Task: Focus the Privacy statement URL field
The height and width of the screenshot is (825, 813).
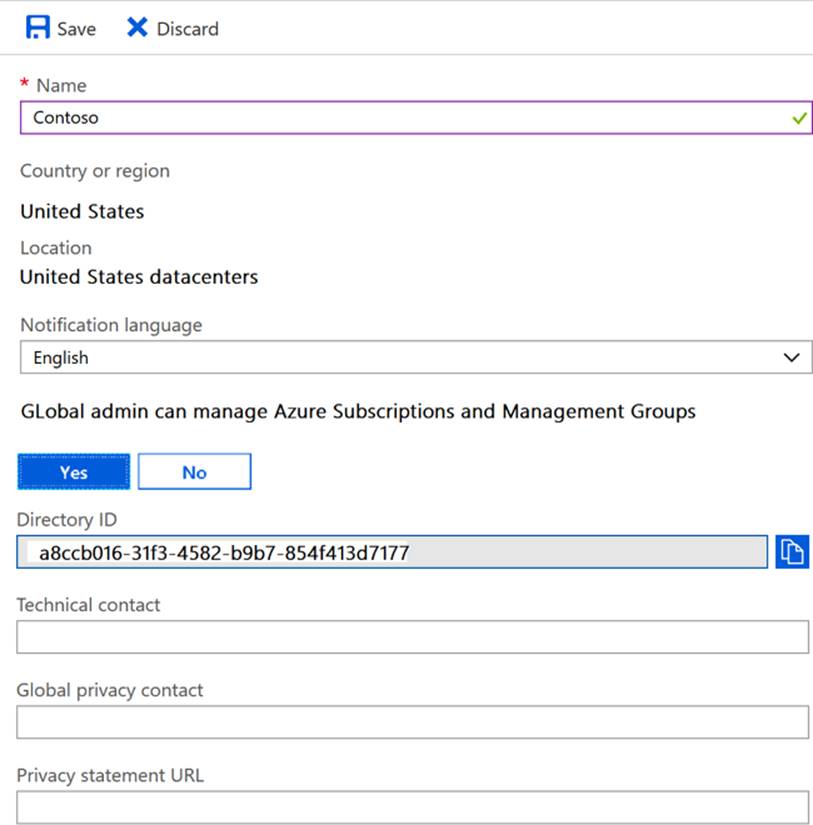Action: pyautogui.click(x=412, y=806)
